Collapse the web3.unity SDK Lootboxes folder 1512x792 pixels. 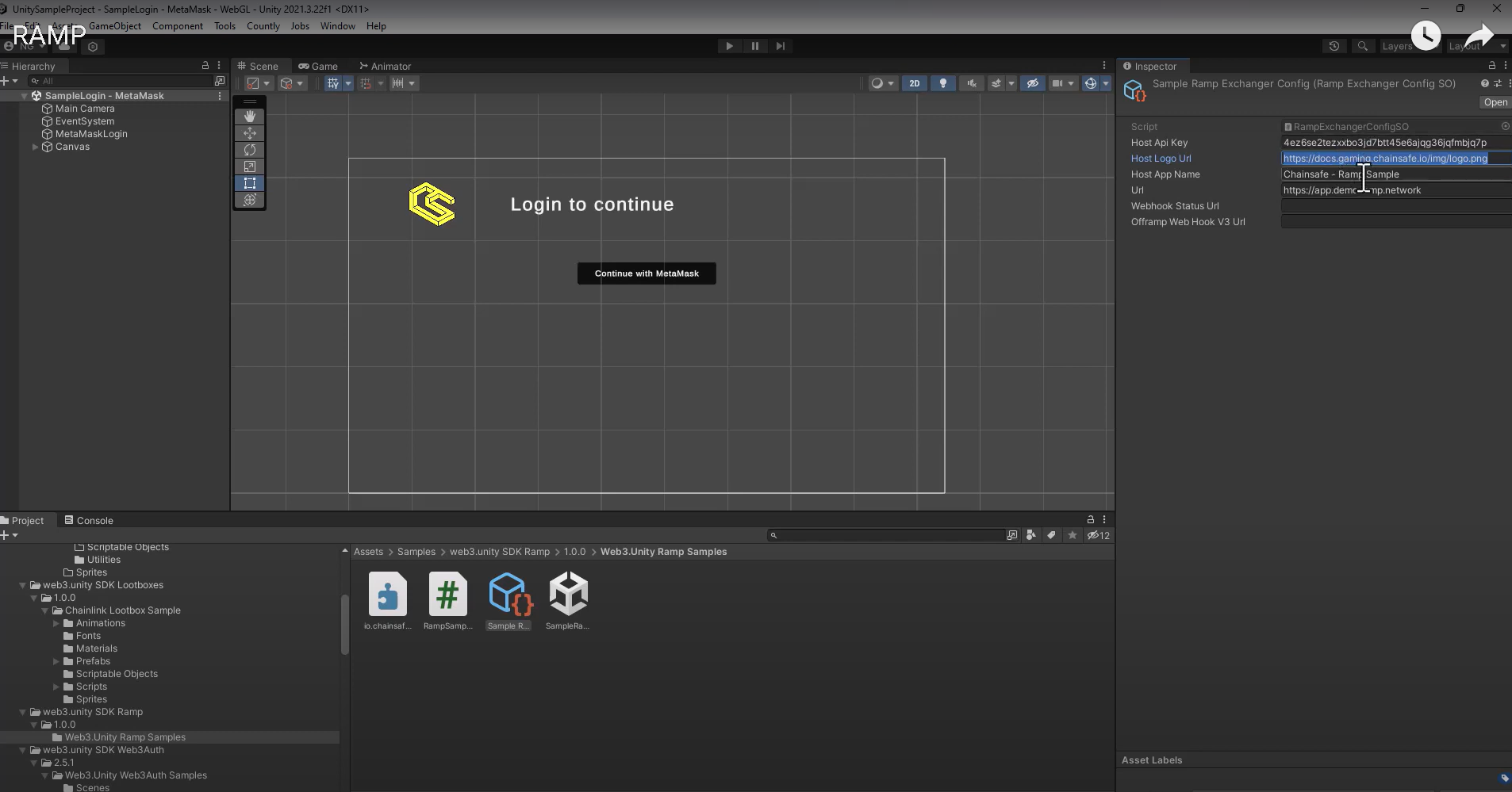(x=22, y=585)
